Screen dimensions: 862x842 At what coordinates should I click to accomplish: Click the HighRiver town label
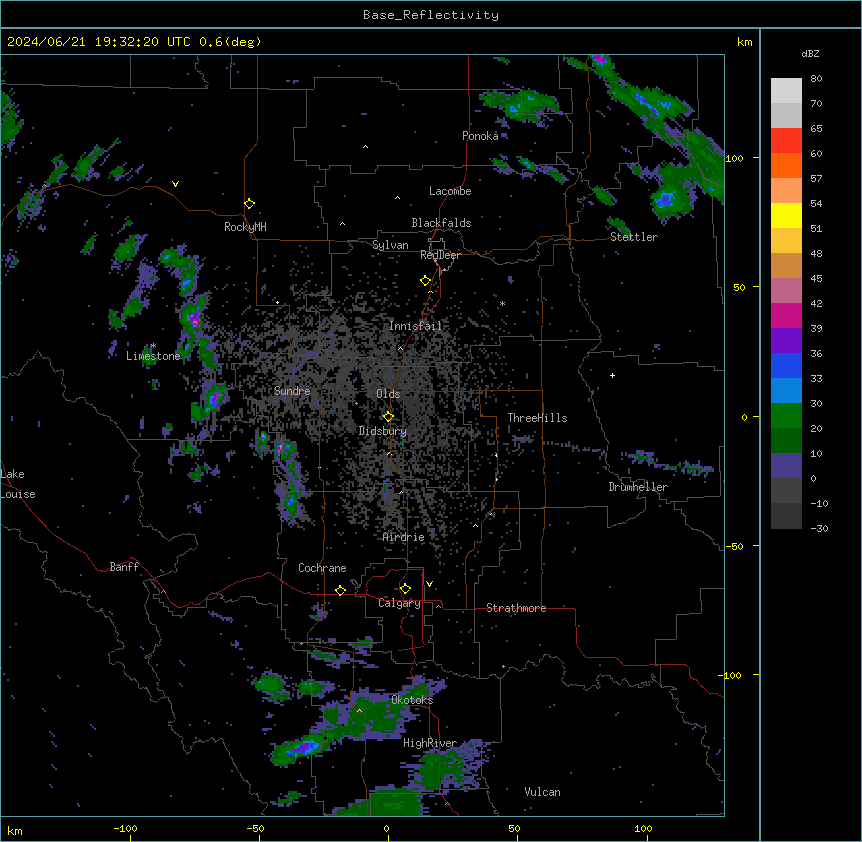click(430, 743)
